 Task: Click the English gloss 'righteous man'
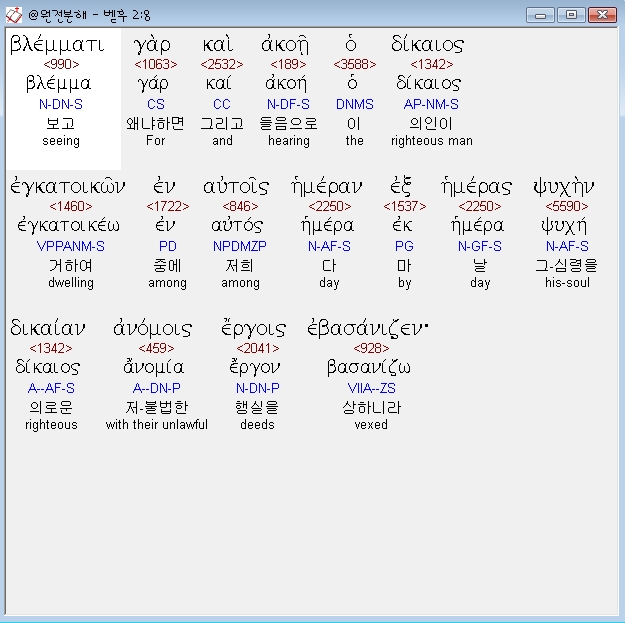(432, 141)
